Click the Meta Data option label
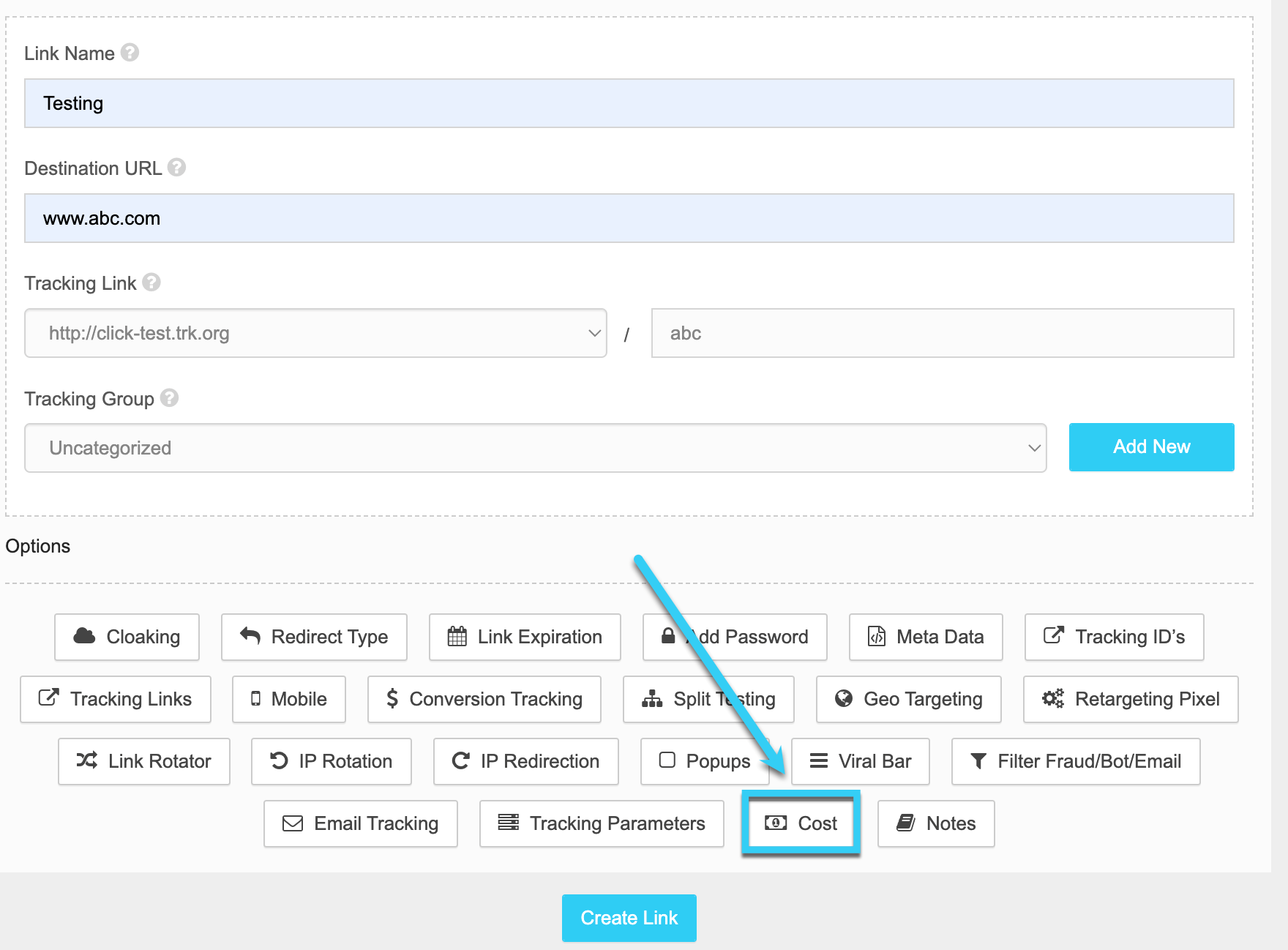 (x=940, y=637)
